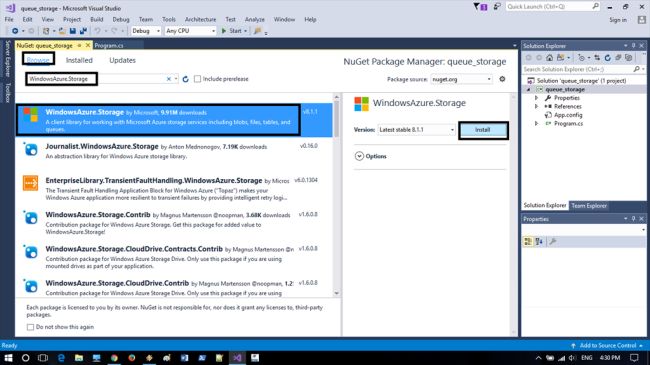This screenshot has height=365, width=650.
Task: Open the Analyze menu
Action: click(255, 19)
